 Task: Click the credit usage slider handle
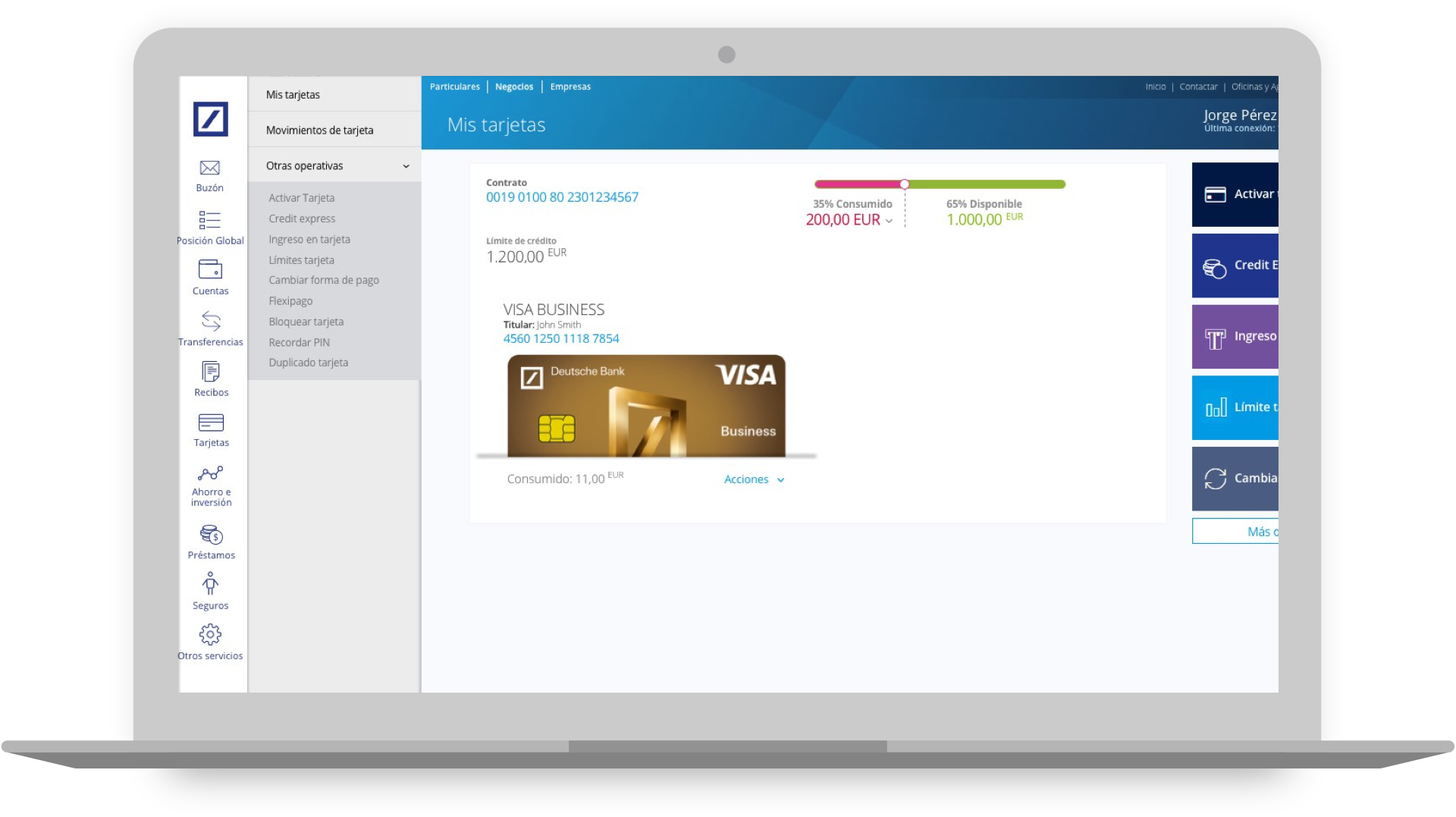click(905, 184)
